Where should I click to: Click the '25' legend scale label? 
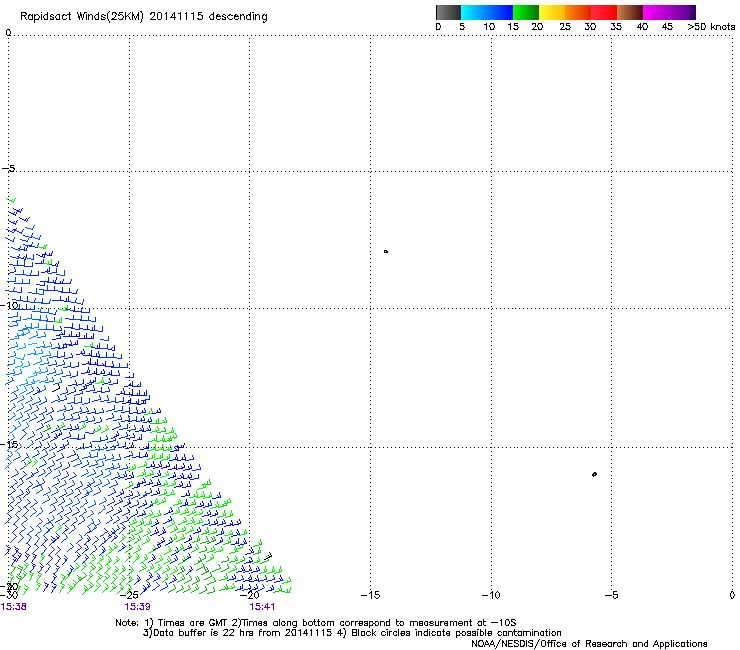565,27
